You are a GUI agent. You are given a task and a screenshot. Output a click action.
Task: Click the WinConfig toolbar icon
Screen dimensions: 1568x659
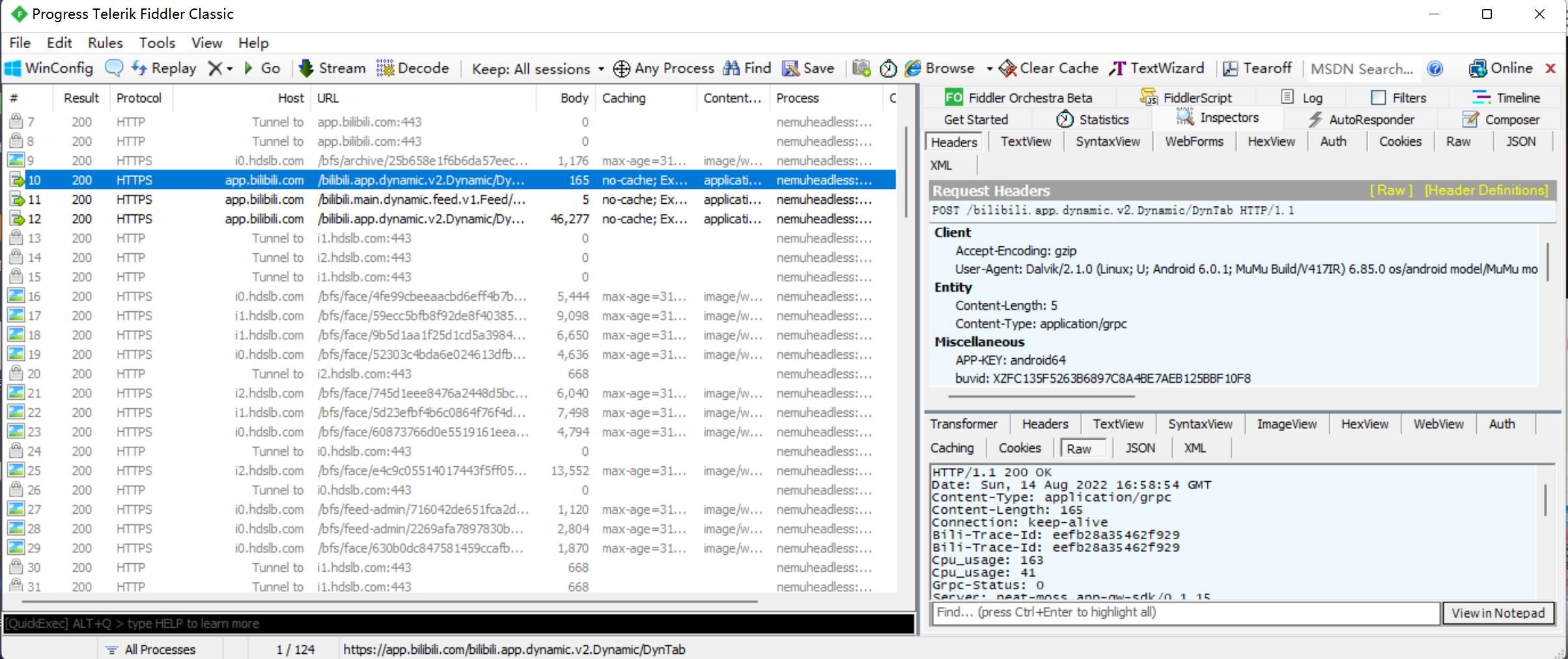click(13, 68)
